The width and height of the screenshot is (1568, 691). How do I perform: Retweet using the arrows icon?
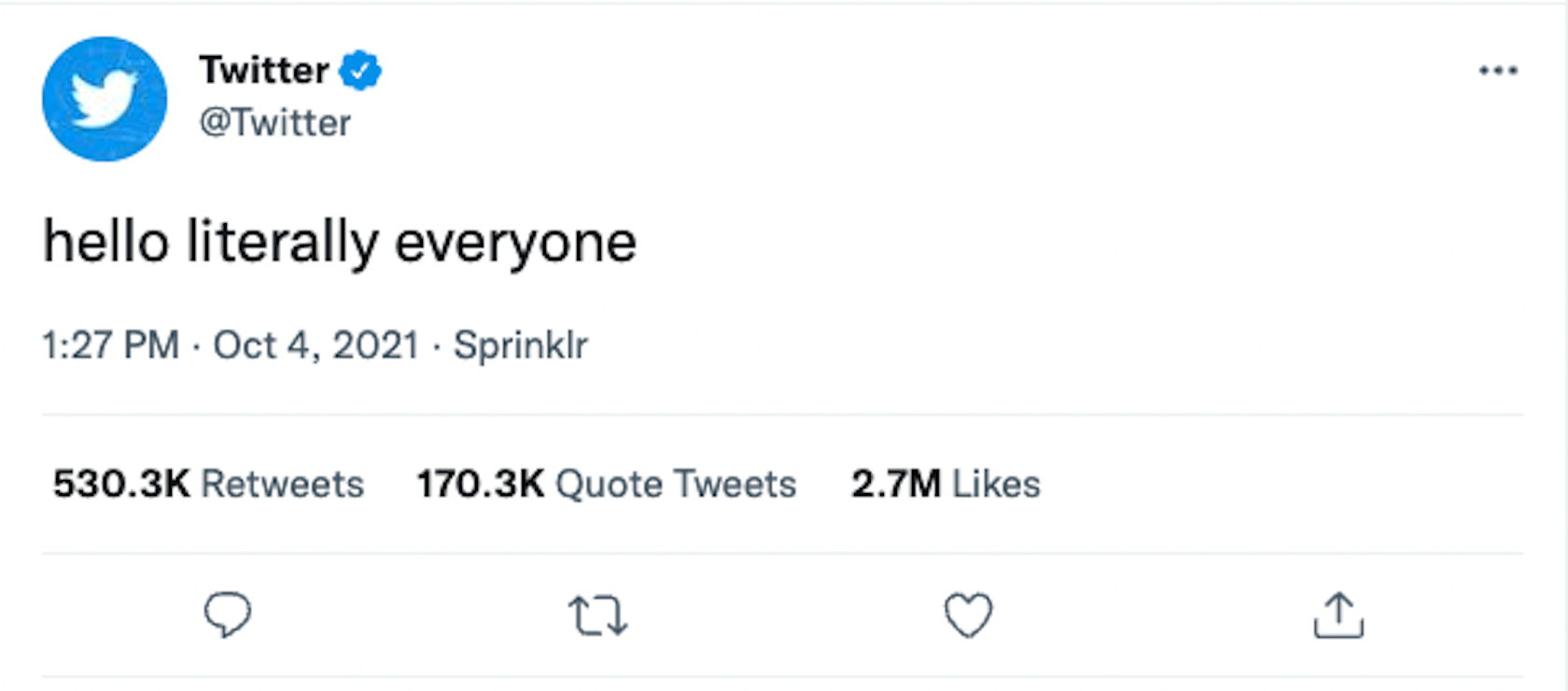(x=597, y=616)
